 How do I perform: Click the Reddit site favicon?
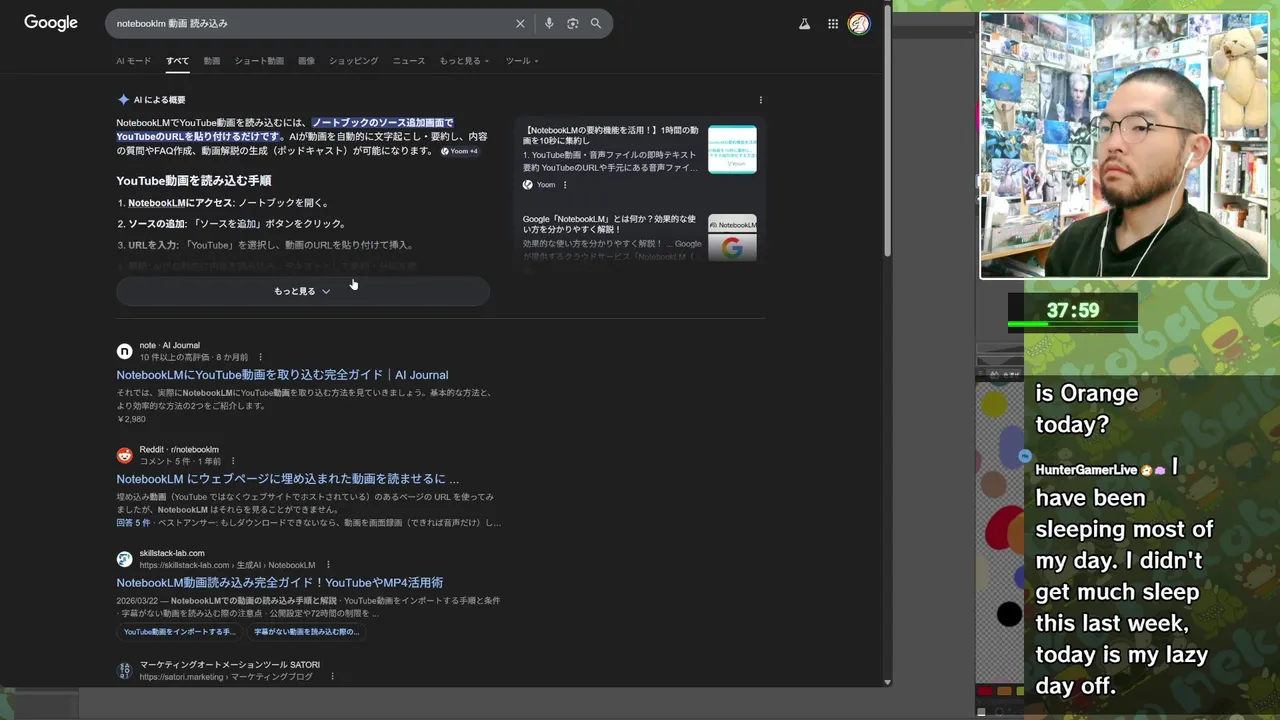[x=125, y=455]
